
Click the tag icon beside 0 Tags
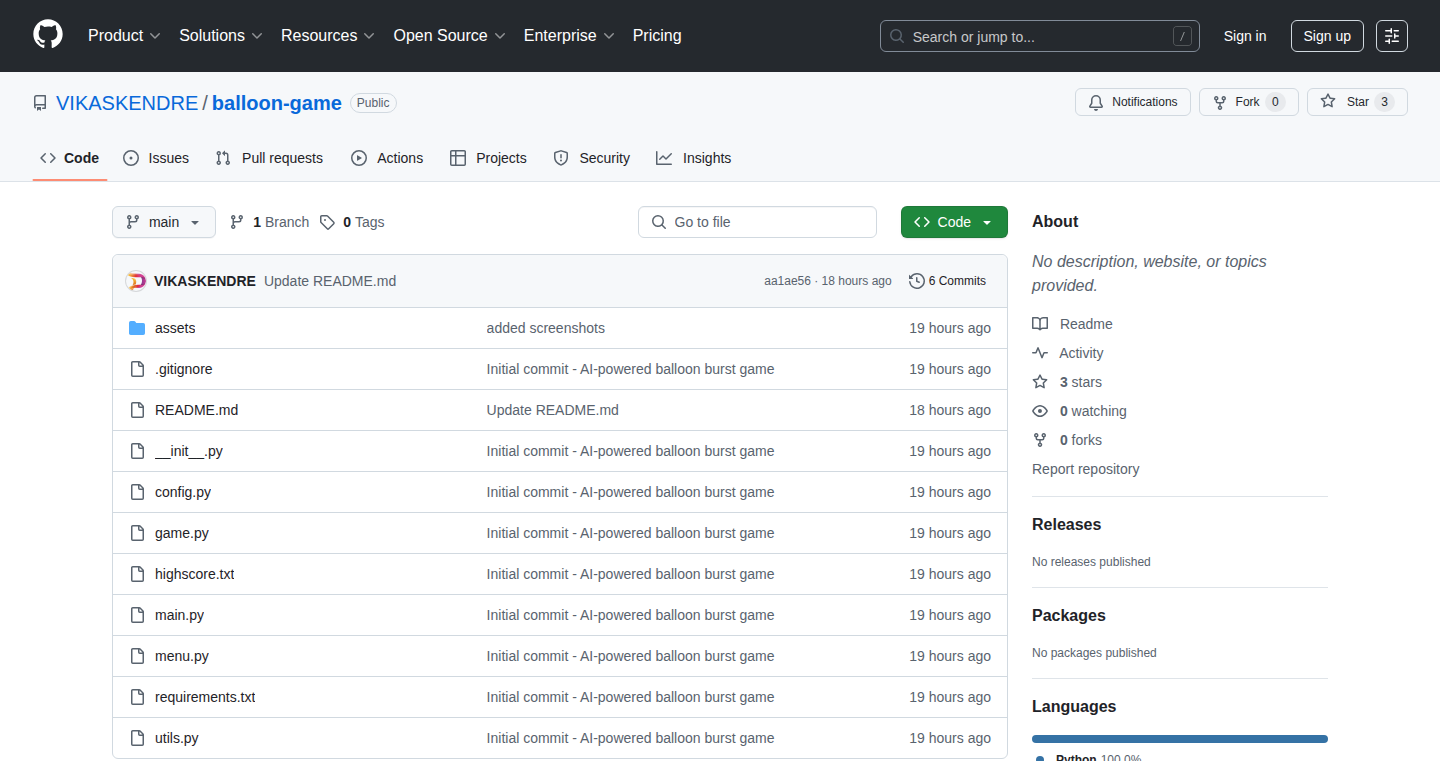click(327, 222)
